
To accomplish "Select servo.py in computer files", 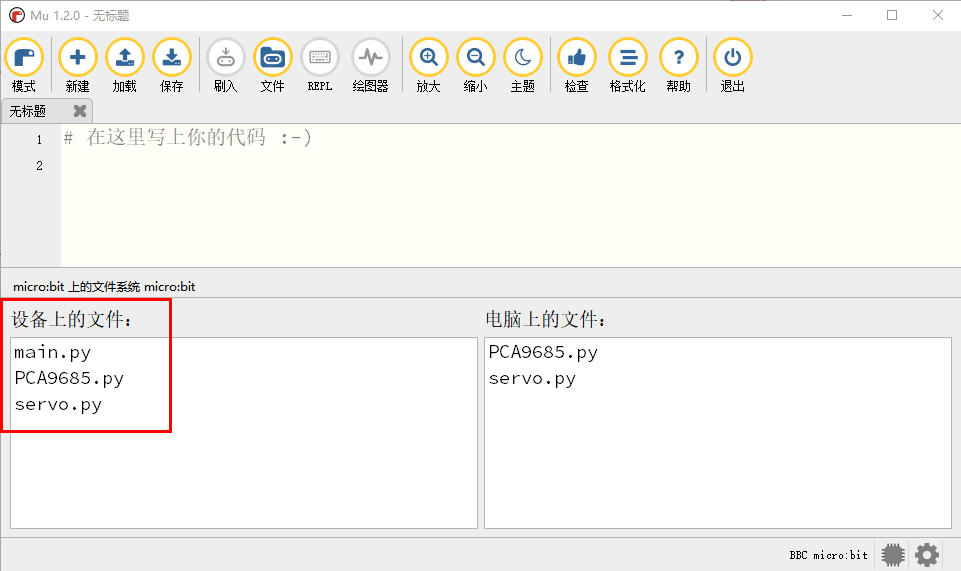I will click(x=532, y=379).
